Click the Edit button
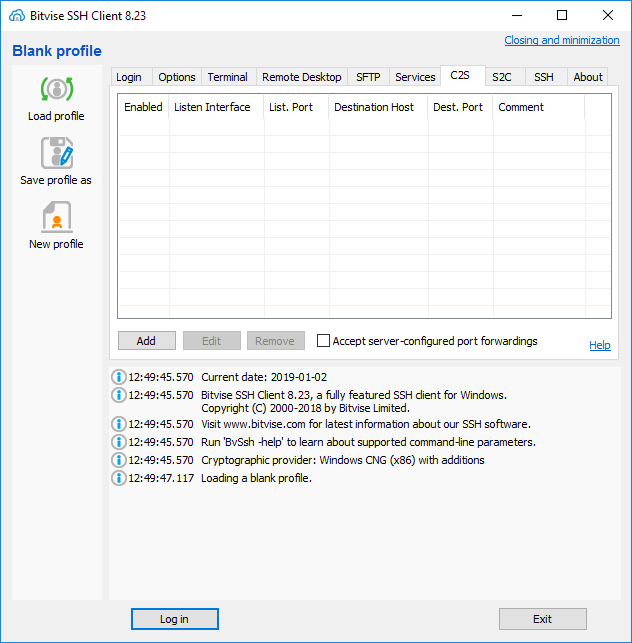The width and height of the screenshot is (632, 643). pyautogui.click(x=212, y=341)
